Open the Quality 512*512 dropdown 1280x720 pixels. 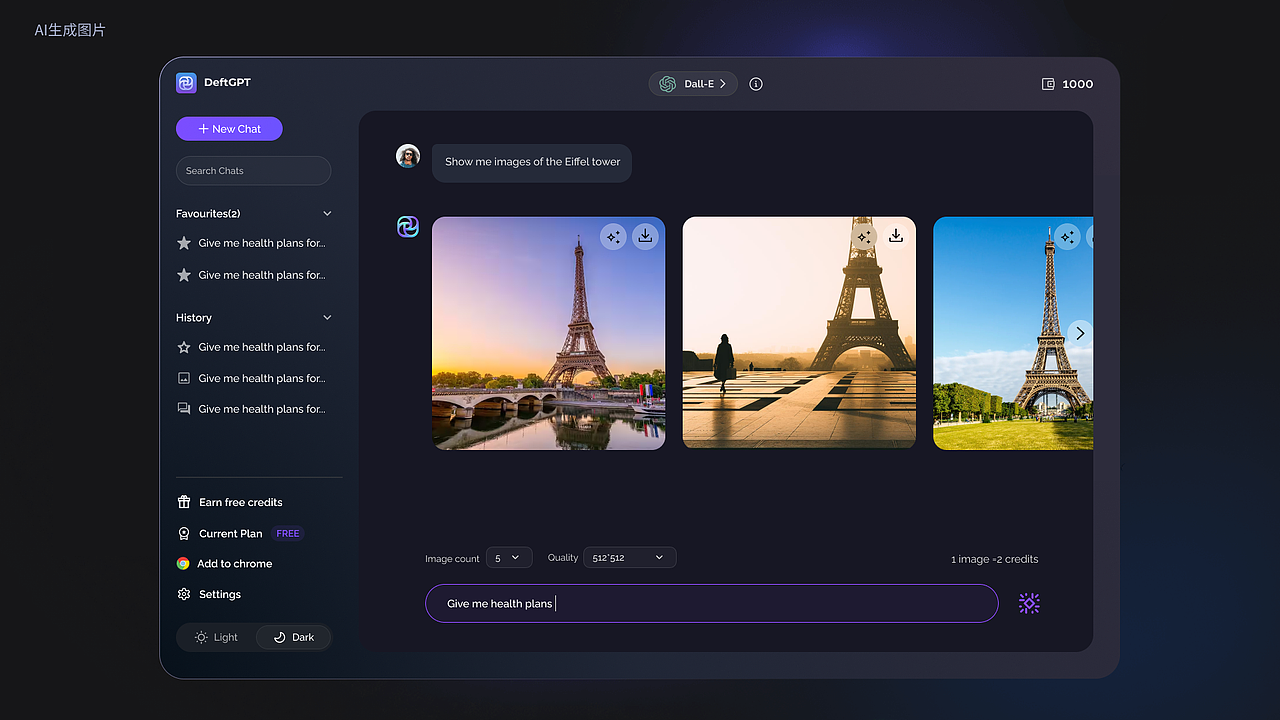(630, 557)
